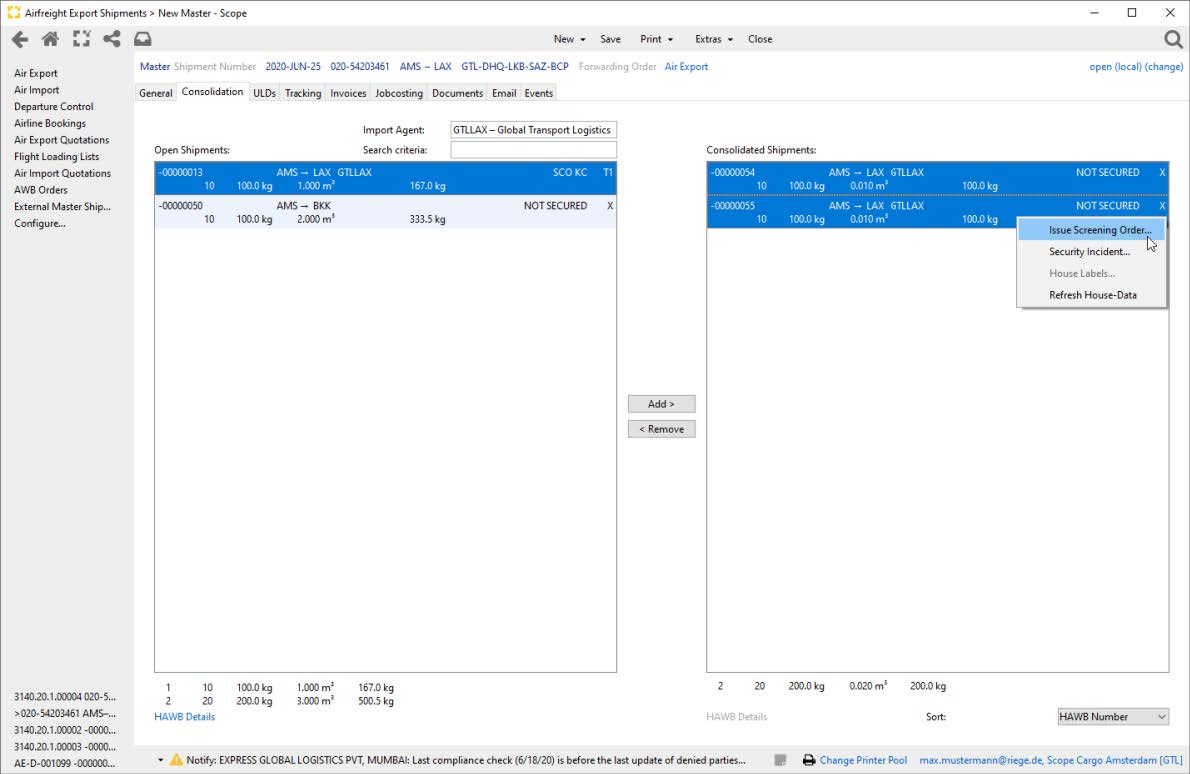Viewport: 1190px width, 774px height.
Task: Click the fullscreen expand icon in toolbar
Action: pyautogui.click(x=81, y=39)
